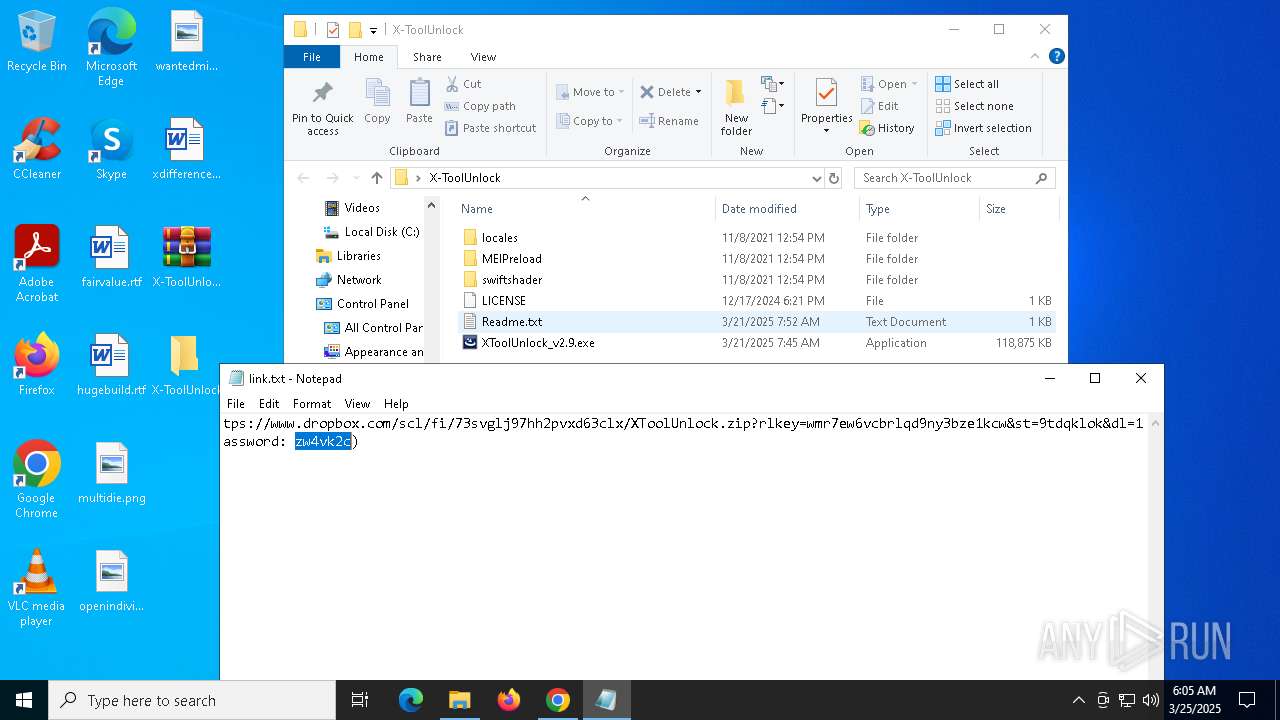This screenshot has width=1280, height=720.
Task: Click Select none
Action: [x=975, y=106]
